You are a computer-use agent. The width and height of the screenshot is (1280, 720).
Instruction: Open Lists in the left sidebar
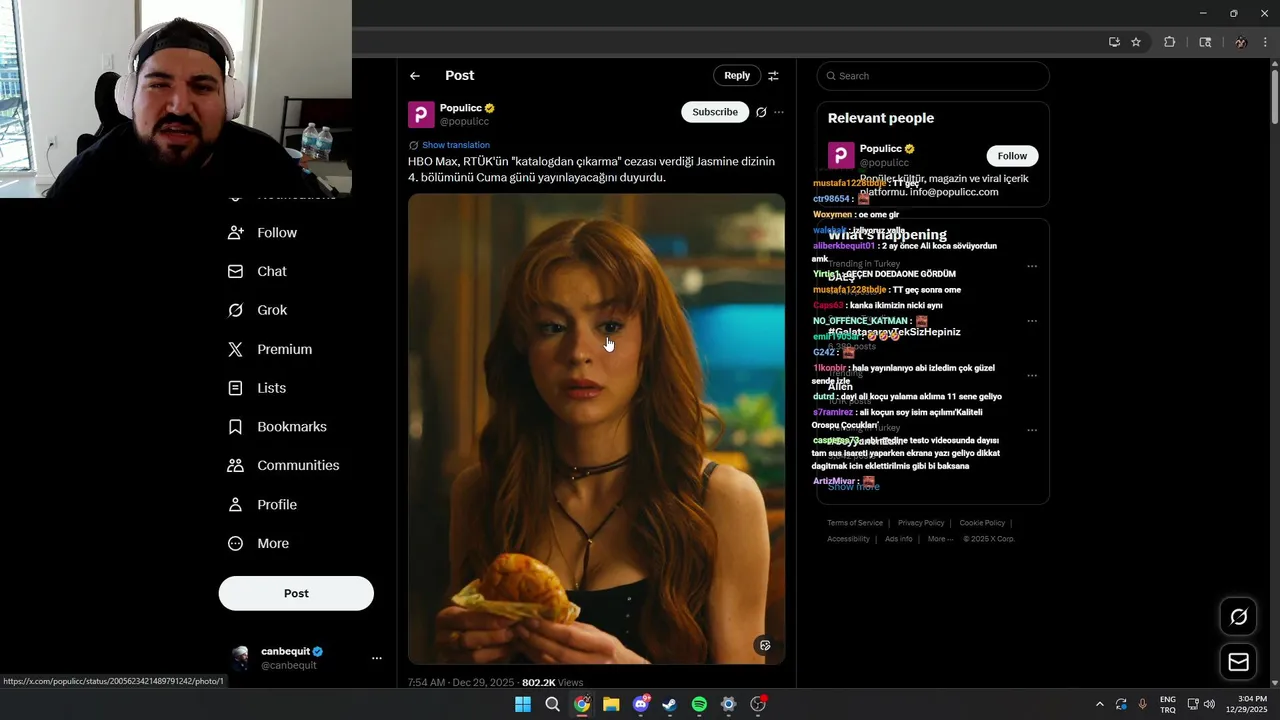click(258, 388)
